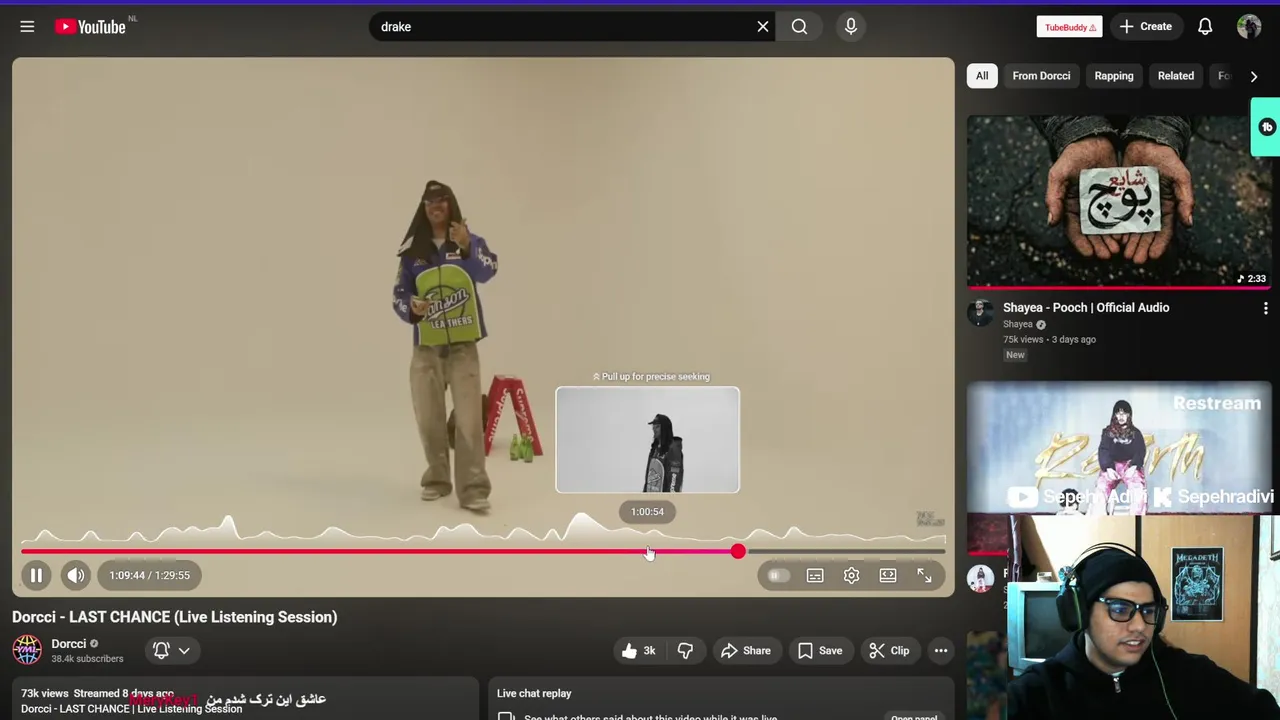Click the video title Dorcci - LAST CHANCE
The width and height of the screenshot is (1280, 720).
pyautogui.click(x=175, y=617)
